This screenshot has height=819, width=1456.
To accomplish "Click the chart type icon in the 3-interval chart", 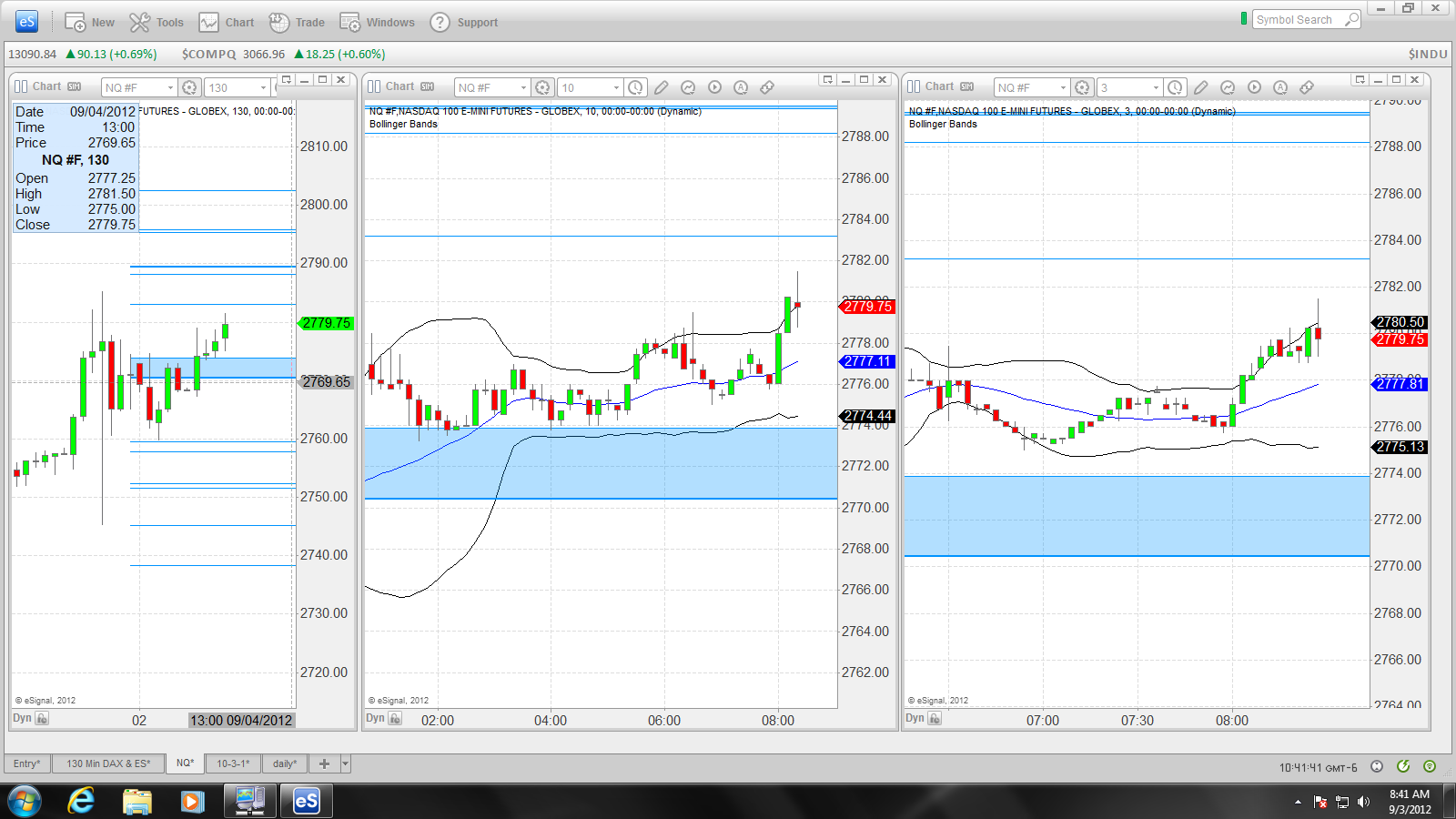I will (914, 86).
